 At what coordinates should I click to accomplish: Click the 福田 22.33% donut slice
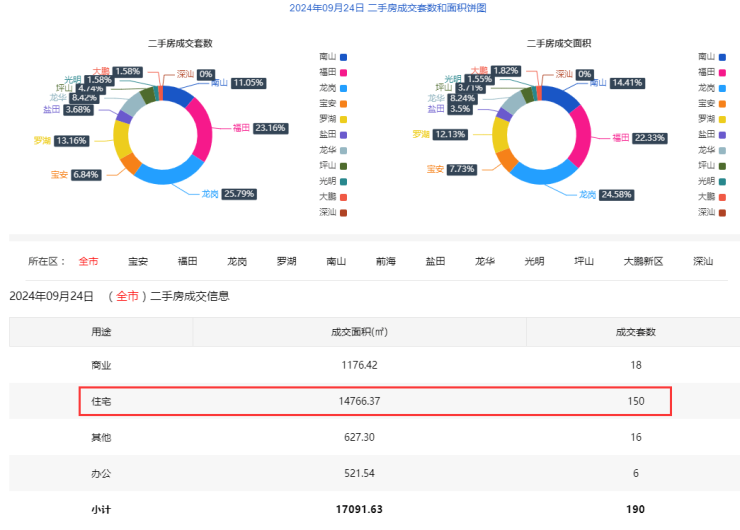point(582,136)
